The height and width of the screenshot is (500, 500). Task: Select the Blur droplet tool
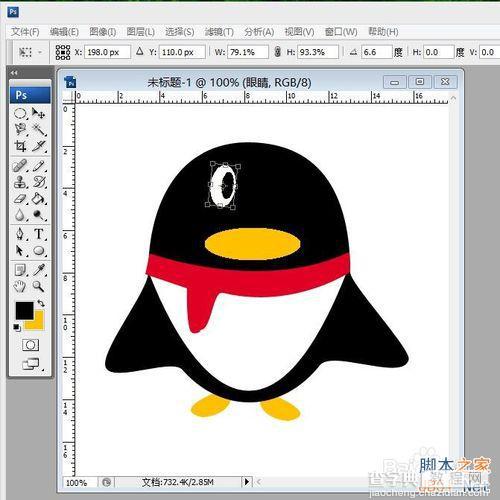coord(20,215)
